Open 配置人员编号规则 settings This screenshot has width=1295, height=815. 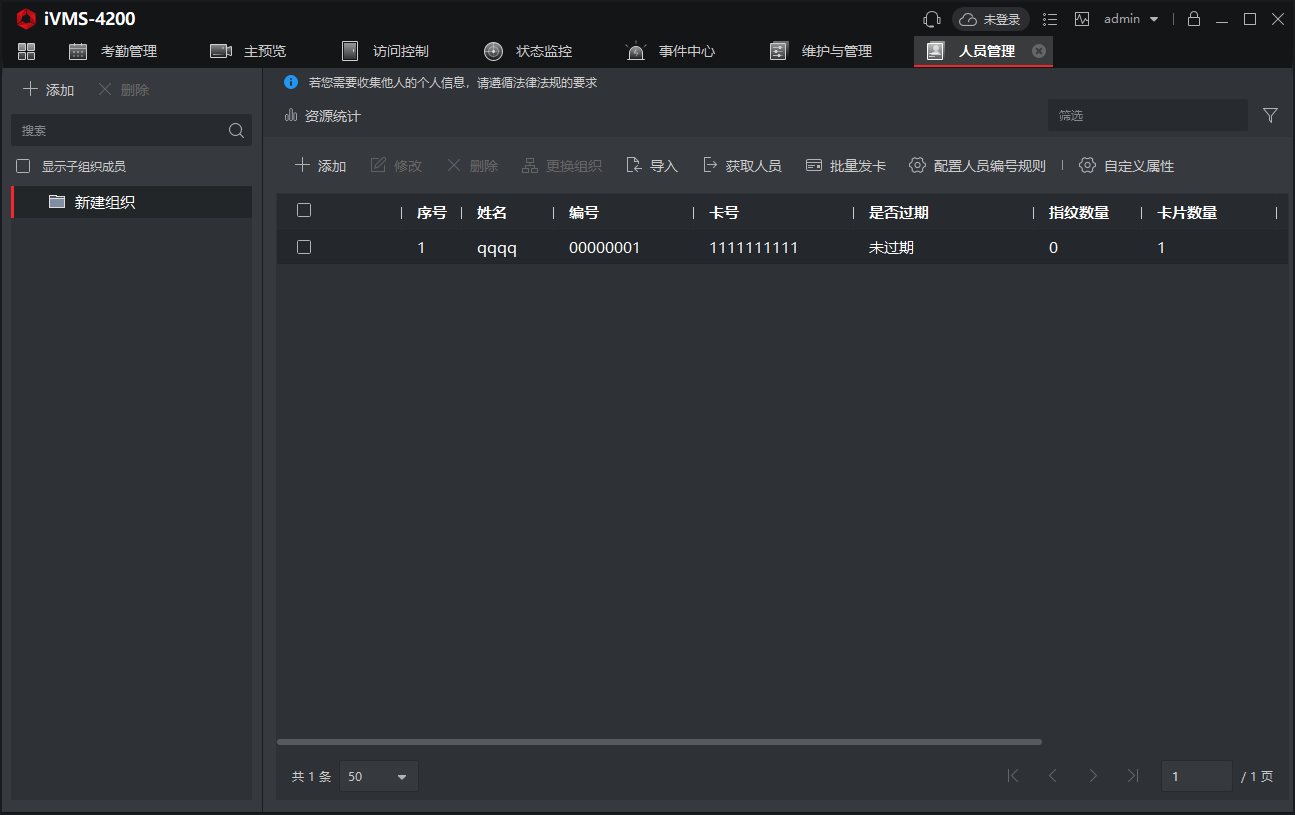977,166
